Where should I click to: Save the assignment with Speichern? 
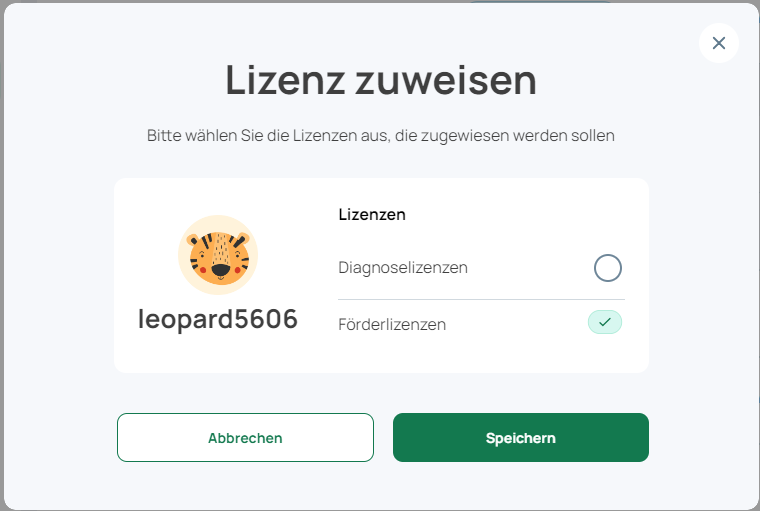tap(521, 437)
